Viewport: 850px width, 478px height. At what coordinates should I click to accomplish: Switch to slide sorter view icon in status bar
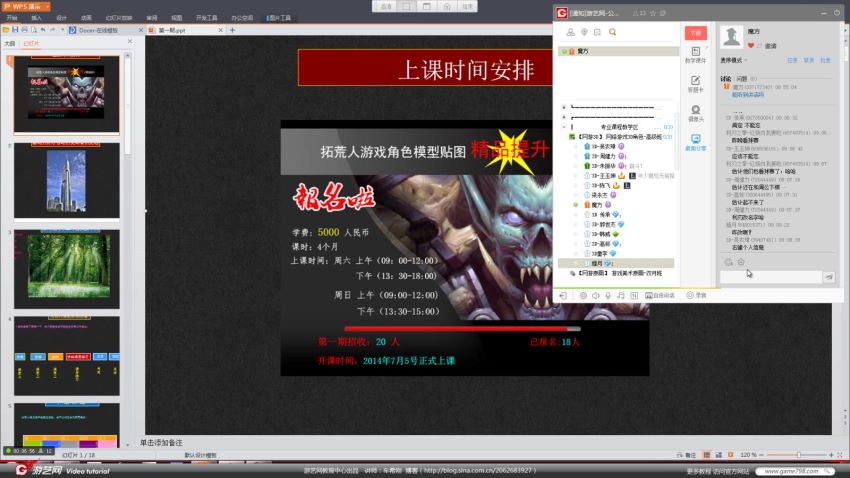[718, 455]
